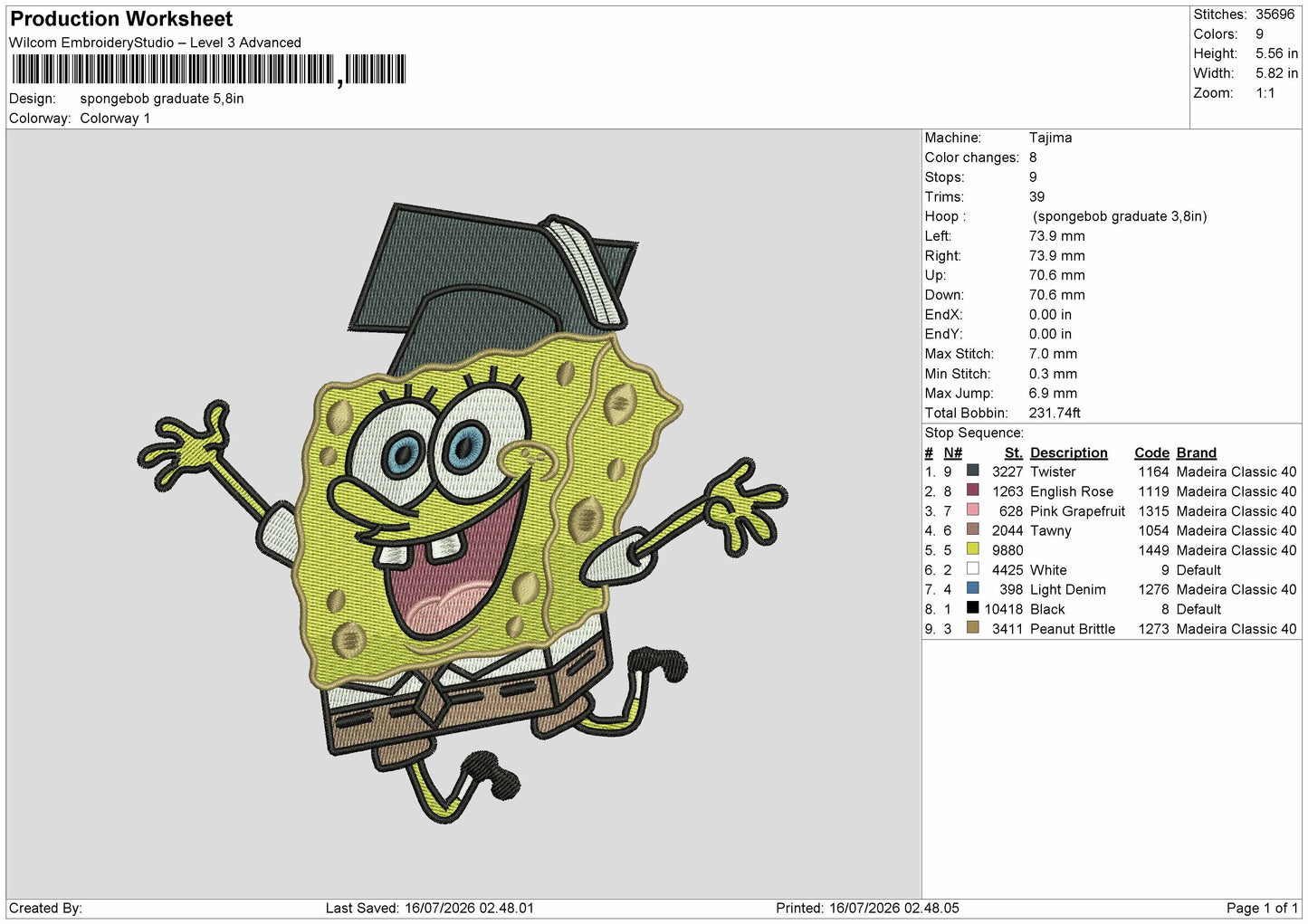Click the yellow swatch in row 5
The width and height of the screenshot is (1308, 924).
pos(972,549)
